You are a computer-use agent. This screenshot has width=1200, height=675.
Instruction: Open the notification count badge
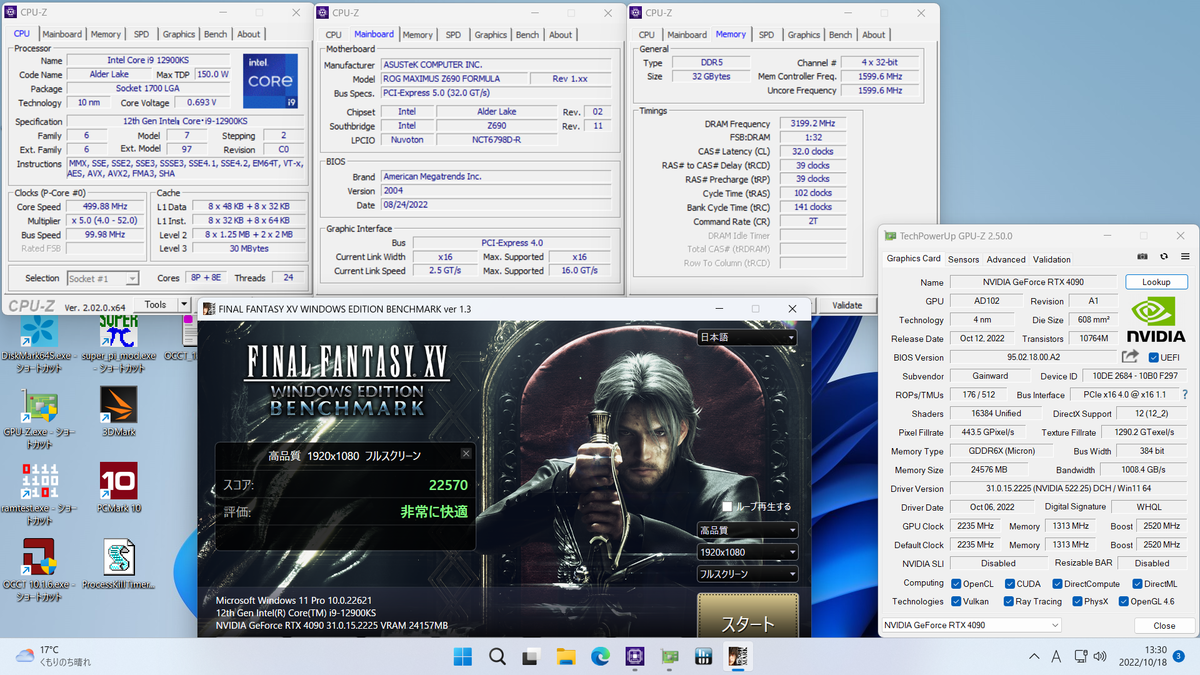coord(1180,657)
